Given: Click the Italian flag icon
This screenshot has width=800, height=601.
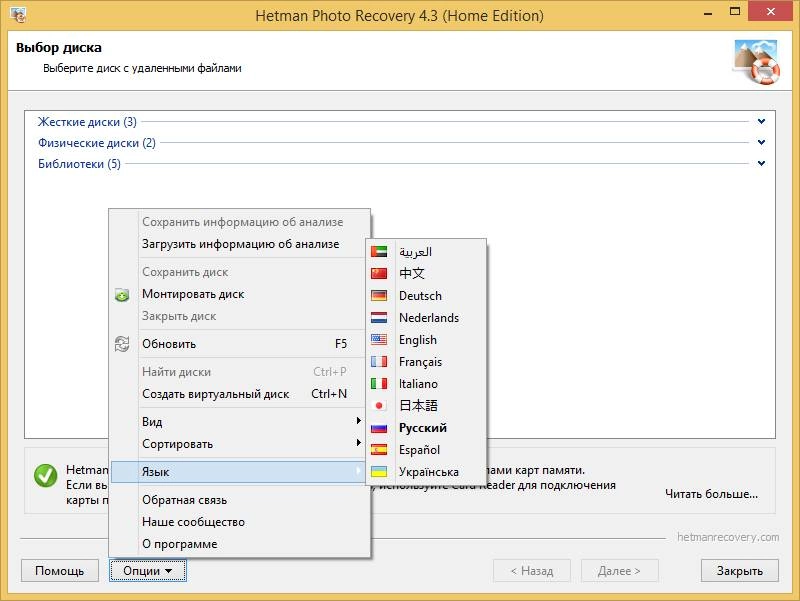Looking at the screenshot, I should click(x=379, y=384).
